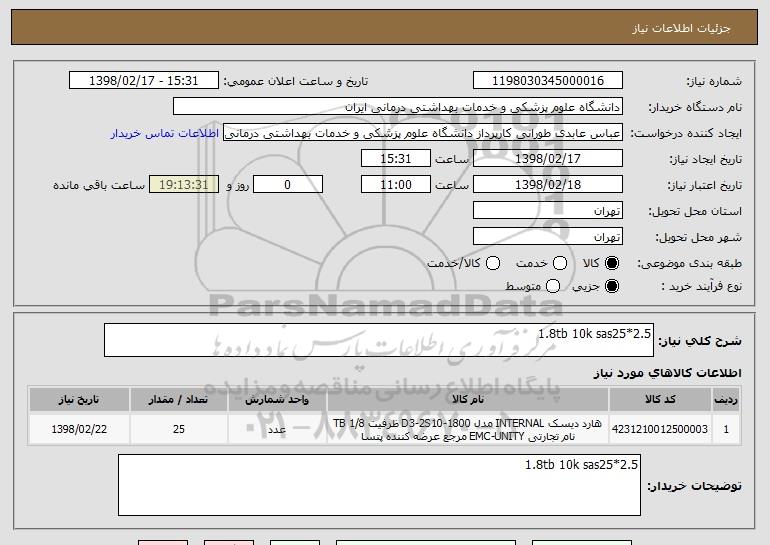Click the delivery province field تهران
The width and height of the screenshot is (770, 545).
(x=548, y=211)
